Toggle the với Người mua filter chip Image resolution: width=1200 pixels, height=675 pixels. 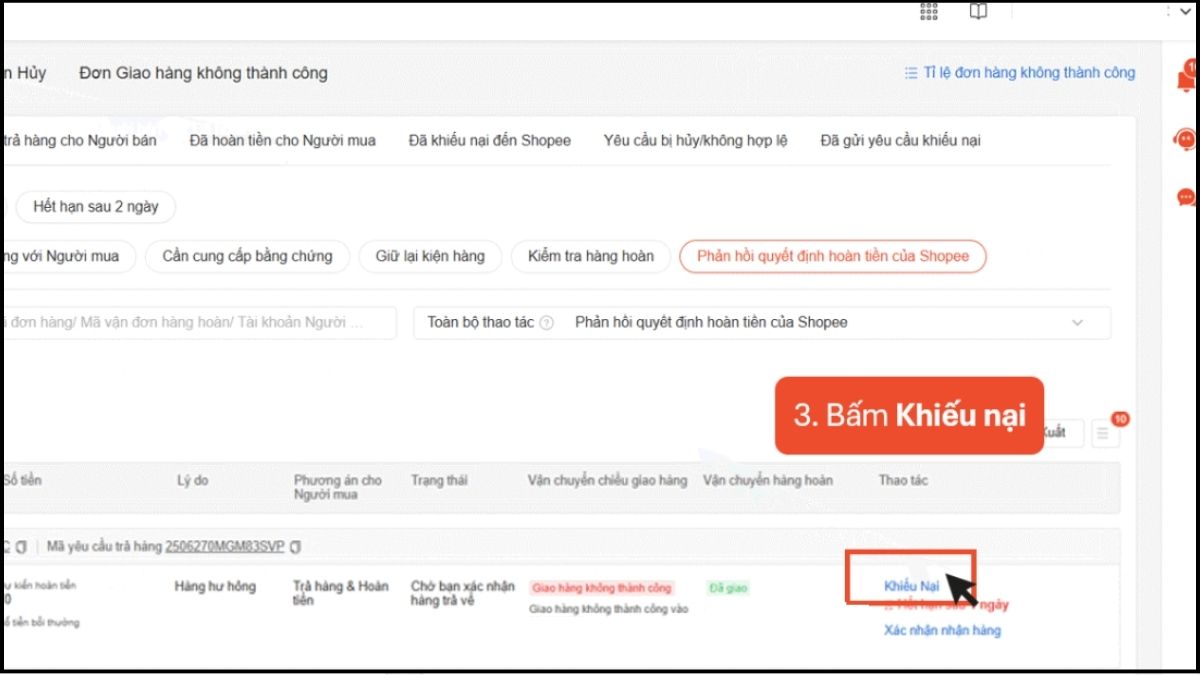(68, 256)
